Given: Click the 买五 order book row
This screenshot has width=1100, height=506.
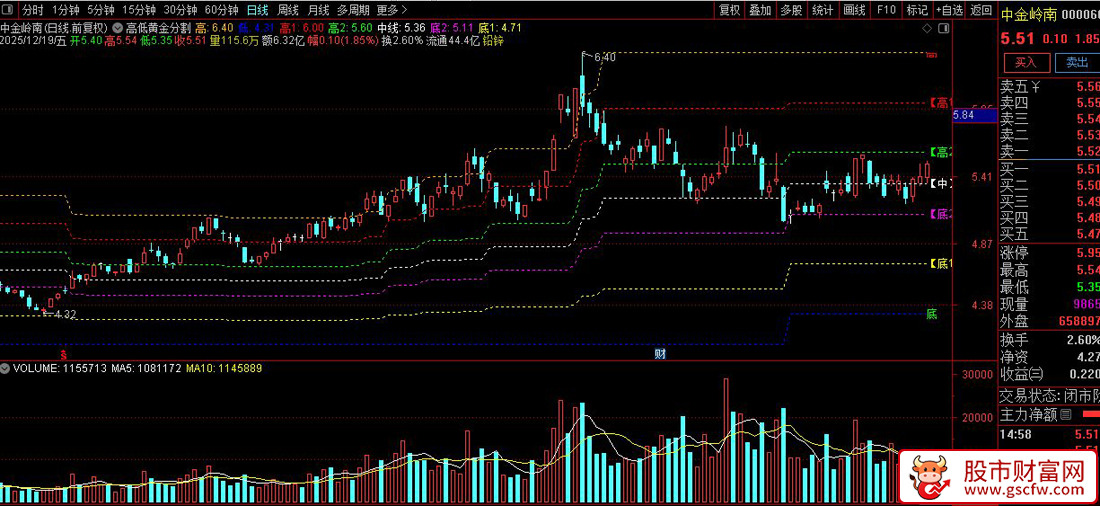Looking at the screenshot, I should [x=1049, y=233].
